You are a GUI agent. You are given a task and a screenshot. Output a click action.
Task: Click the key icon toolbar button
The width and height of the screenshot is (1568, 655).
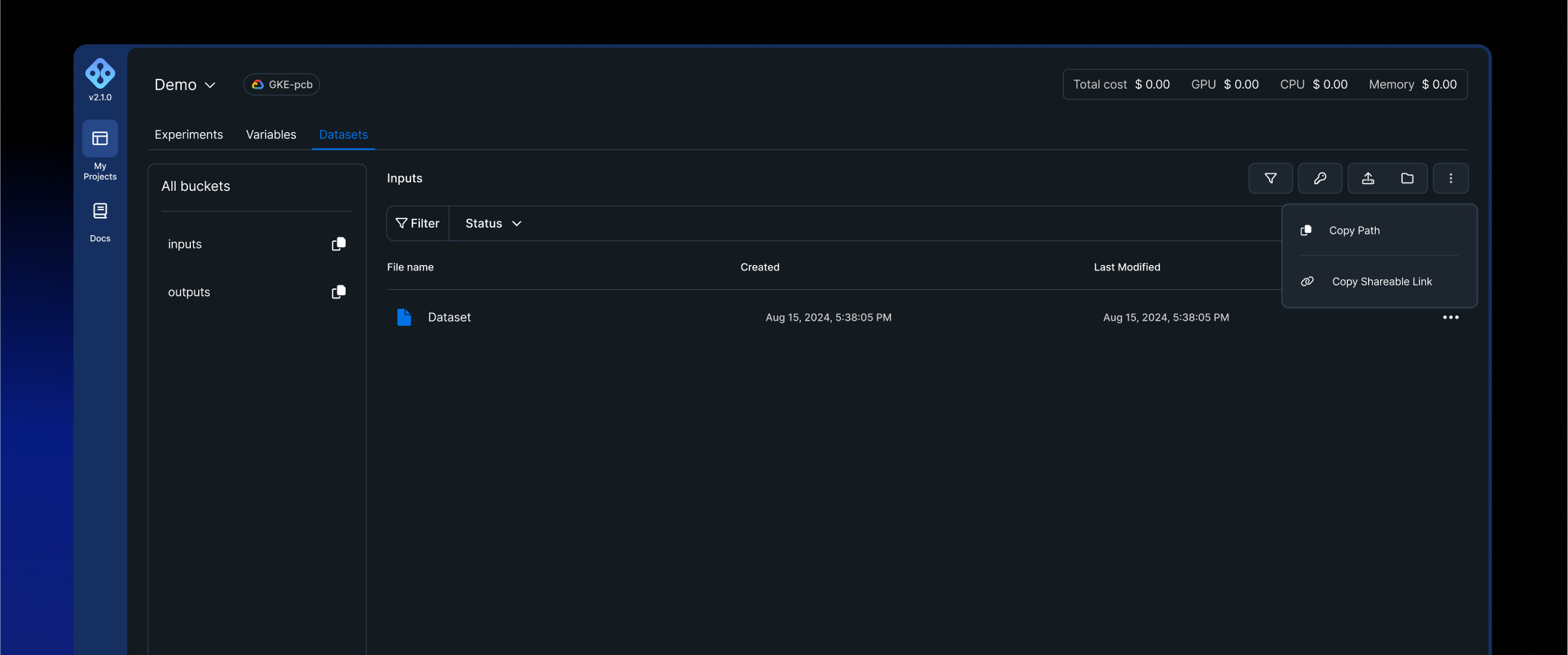click(1320, 178)
